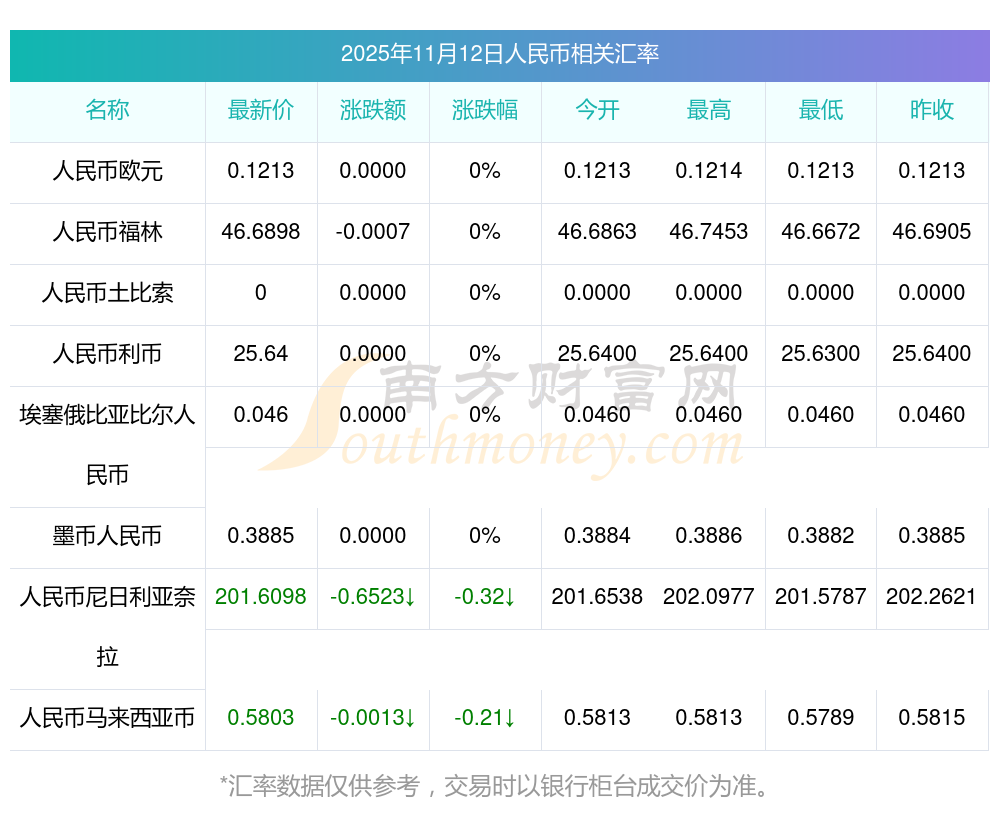
Task: Click the green 201.6098 latest price
Action: click(x=261, y=597)
